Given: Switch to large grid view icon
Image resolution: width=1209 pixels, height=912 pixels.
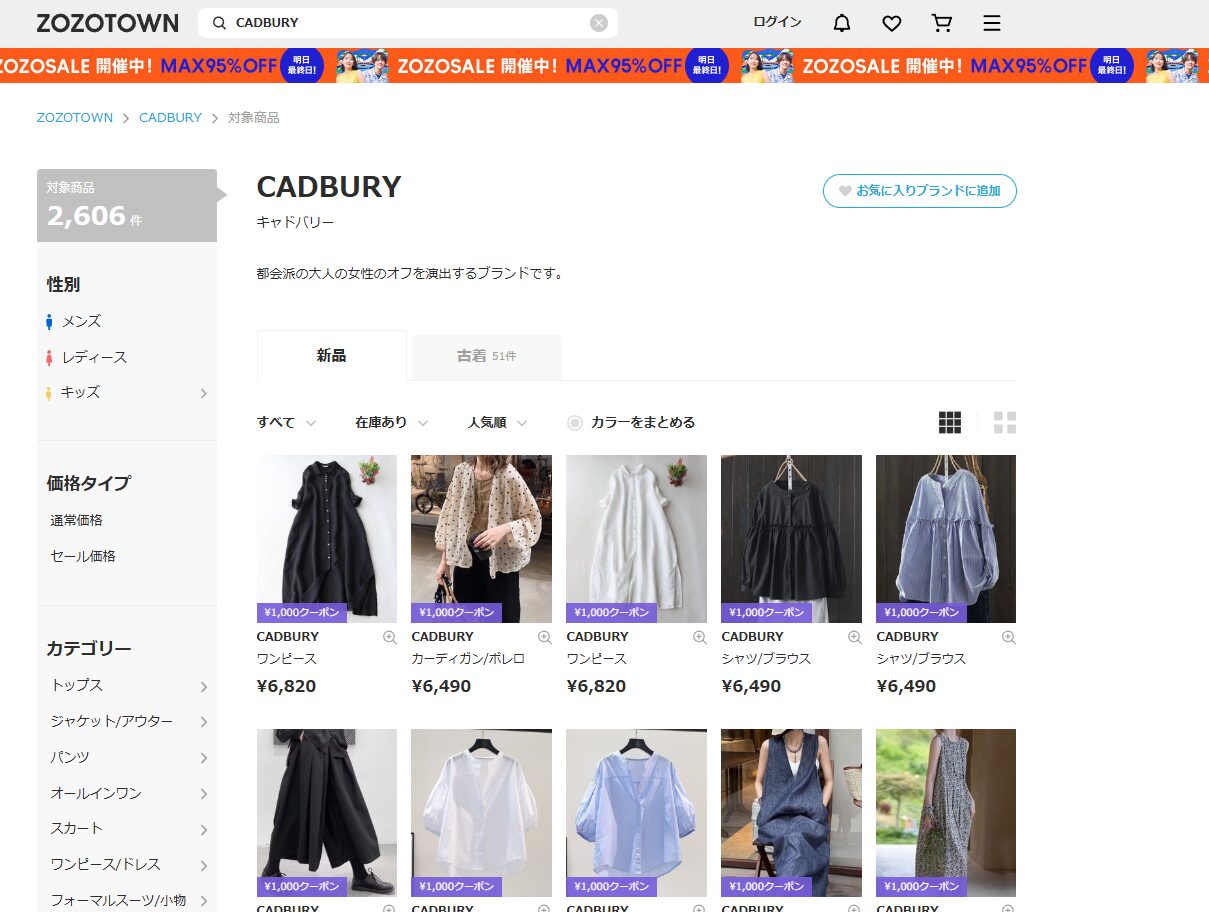Looking at the screenshot, I should pos(1005,422).
